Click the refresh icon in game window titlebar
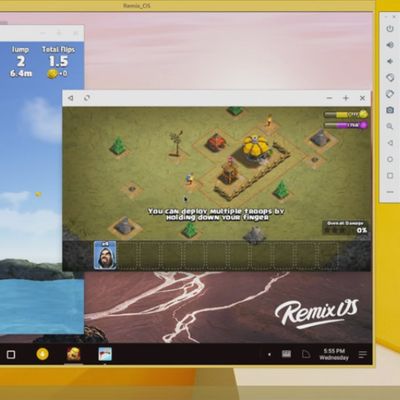The height and width of the screenshot is (400, 400). 87,98
